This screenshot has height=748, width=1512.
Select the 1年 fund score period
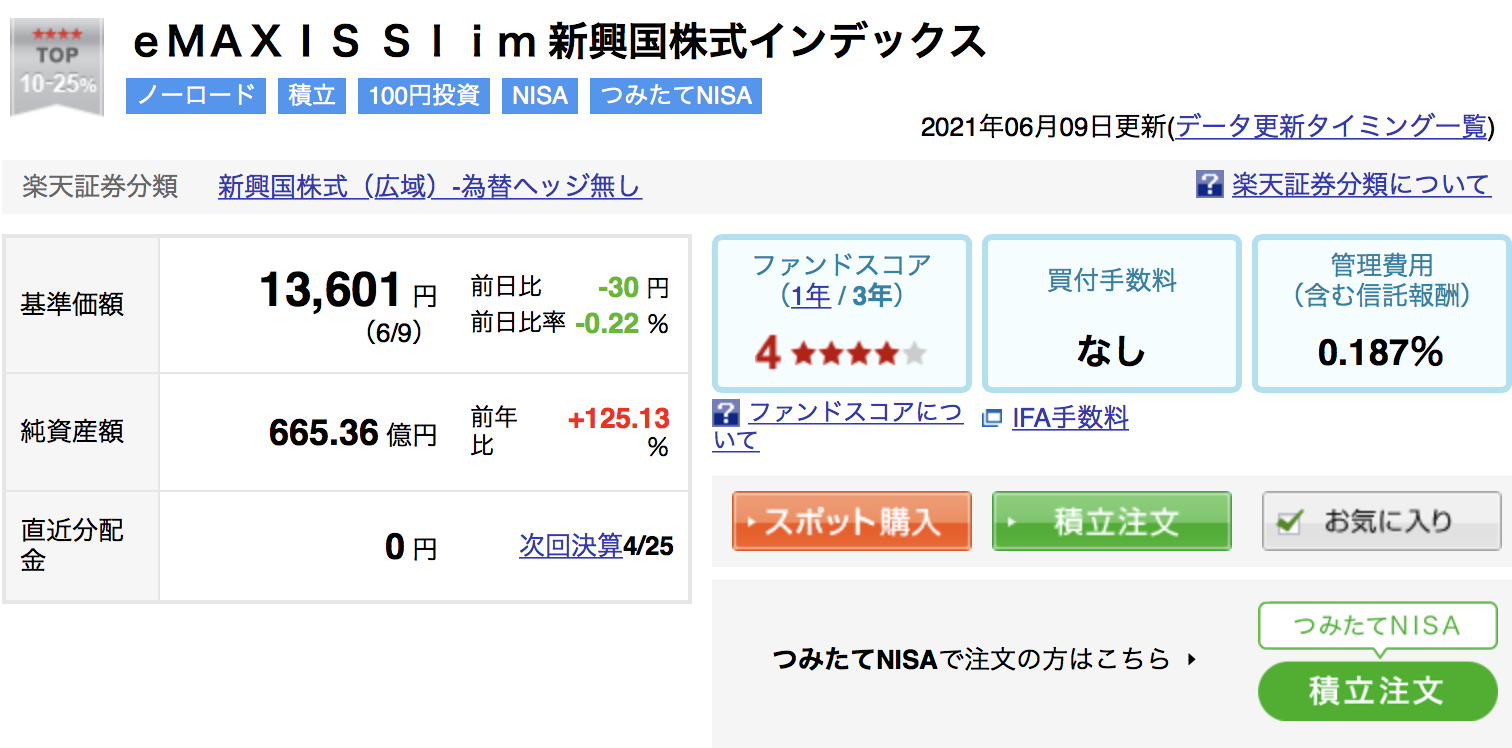coord(811,296)
